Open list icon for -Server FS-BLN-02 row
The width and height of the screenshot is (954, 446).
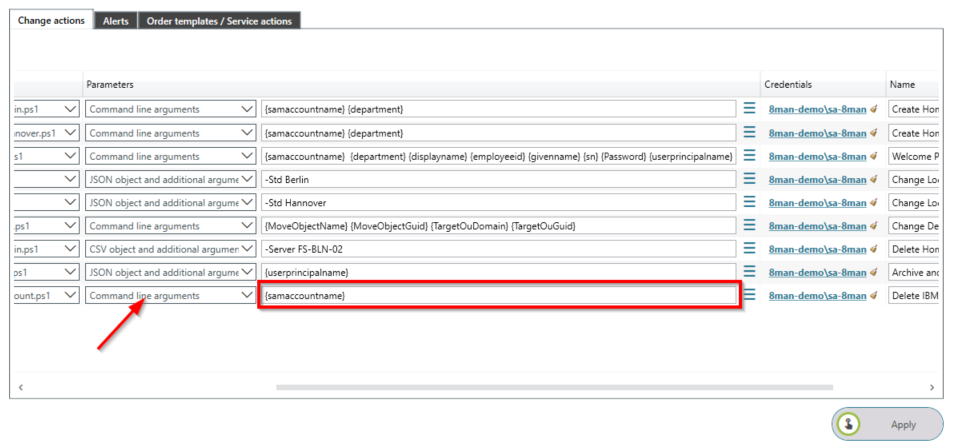[749, 248]
